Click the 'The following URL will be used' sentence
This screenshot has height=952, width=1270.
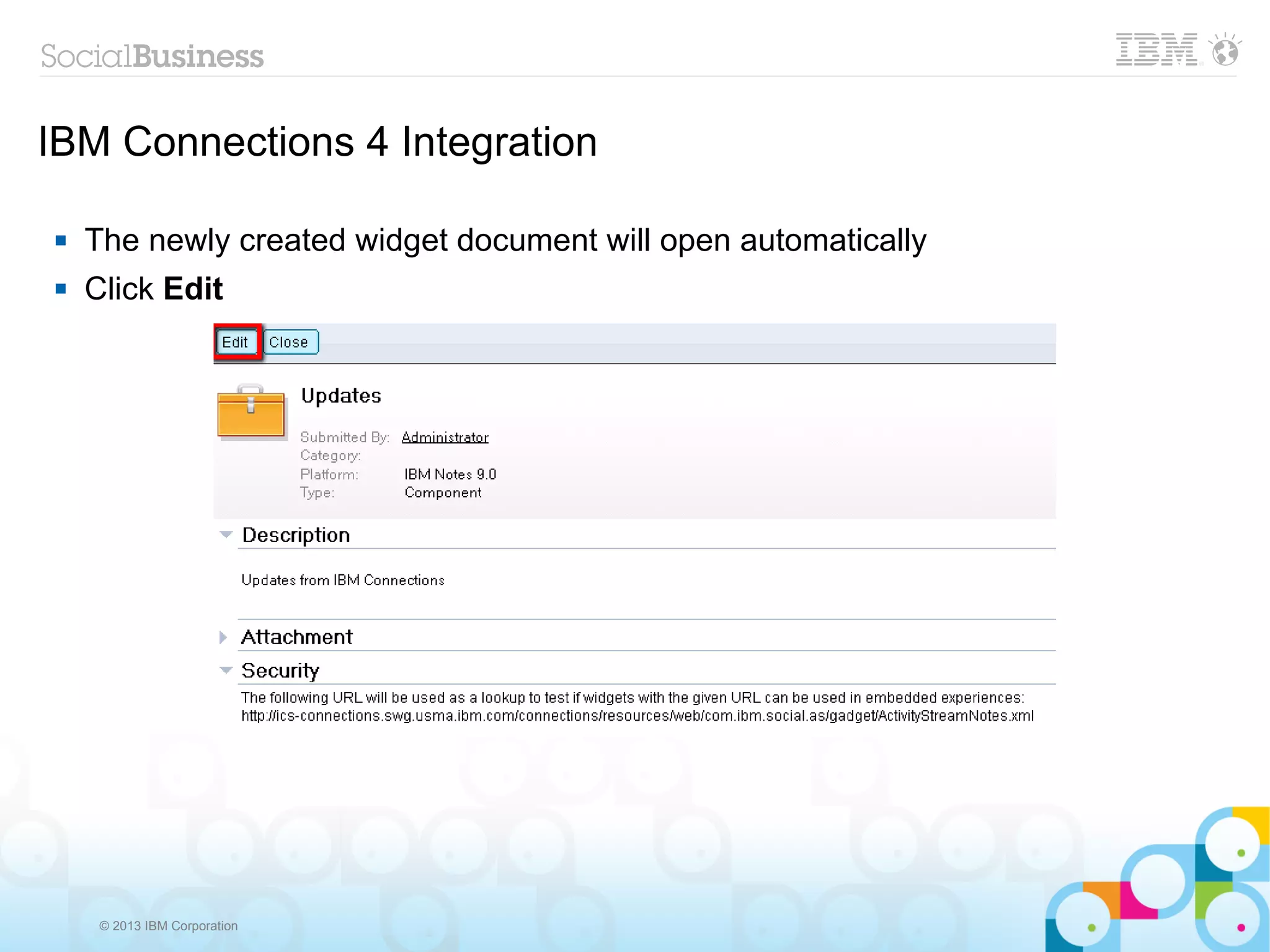[x=633, y=698]
